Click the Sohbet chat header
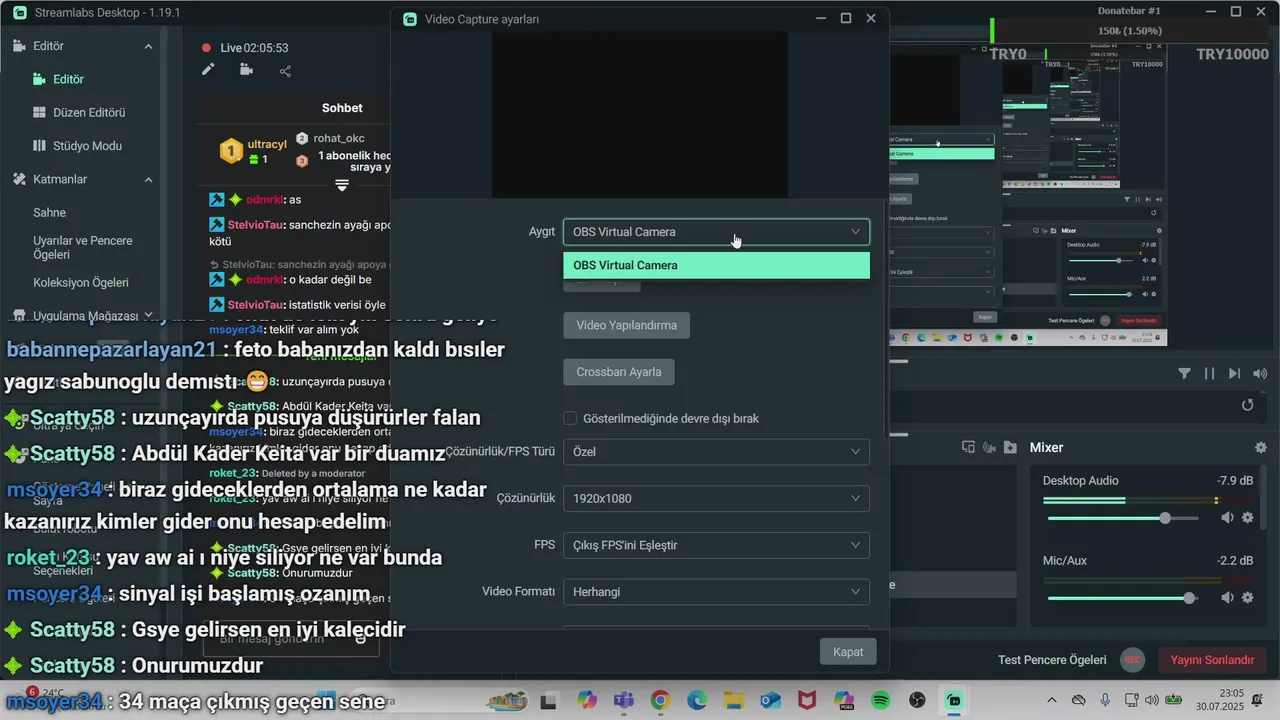This screenshot has width=1280, height=720. (x=342, y=108)
